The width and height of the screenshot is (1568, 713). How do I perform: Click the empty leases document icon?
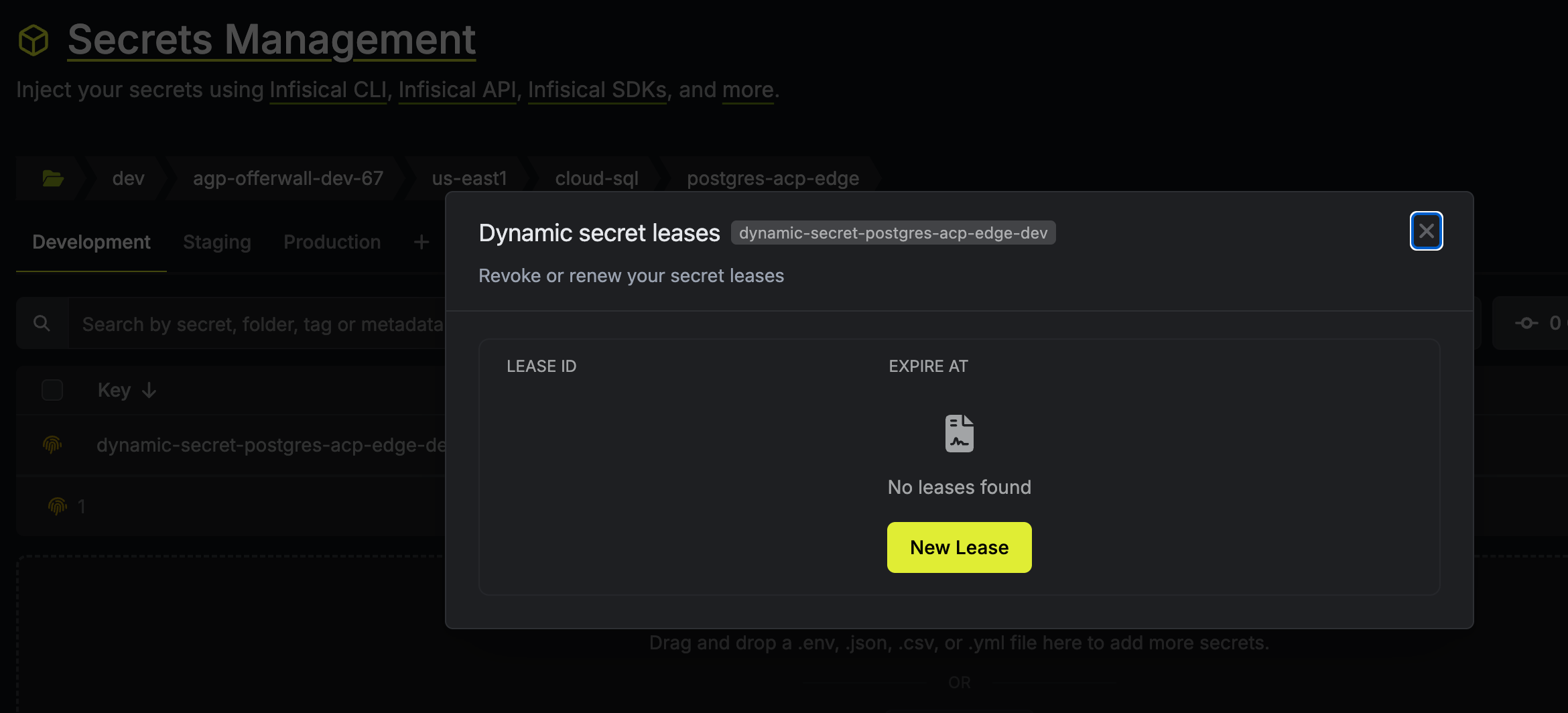pos(959,434)
